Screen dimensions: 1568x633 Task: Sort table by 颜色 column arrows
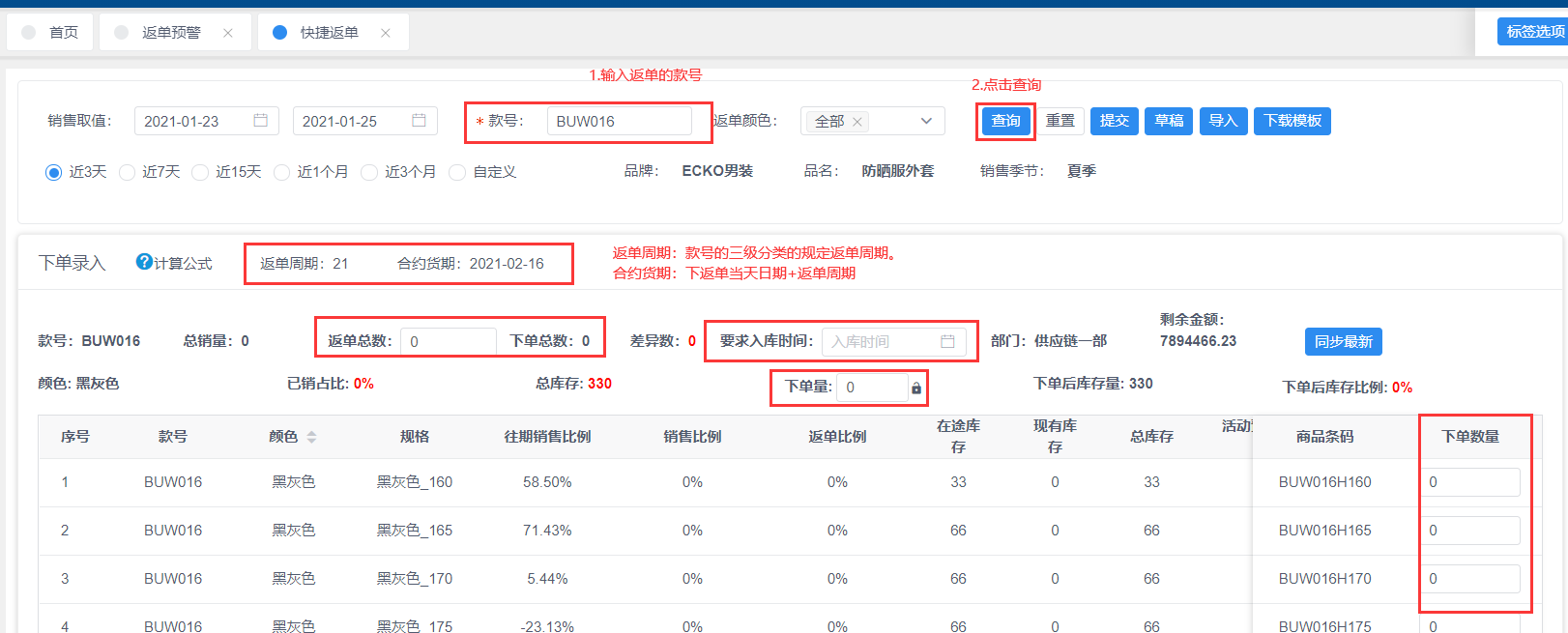coord(311,437)
